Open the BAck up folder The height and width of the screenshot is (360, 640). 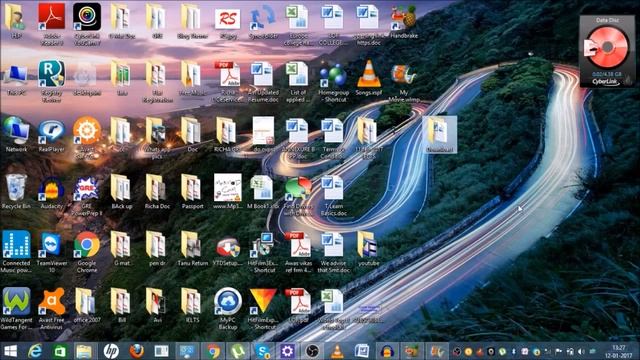point(122,192)
